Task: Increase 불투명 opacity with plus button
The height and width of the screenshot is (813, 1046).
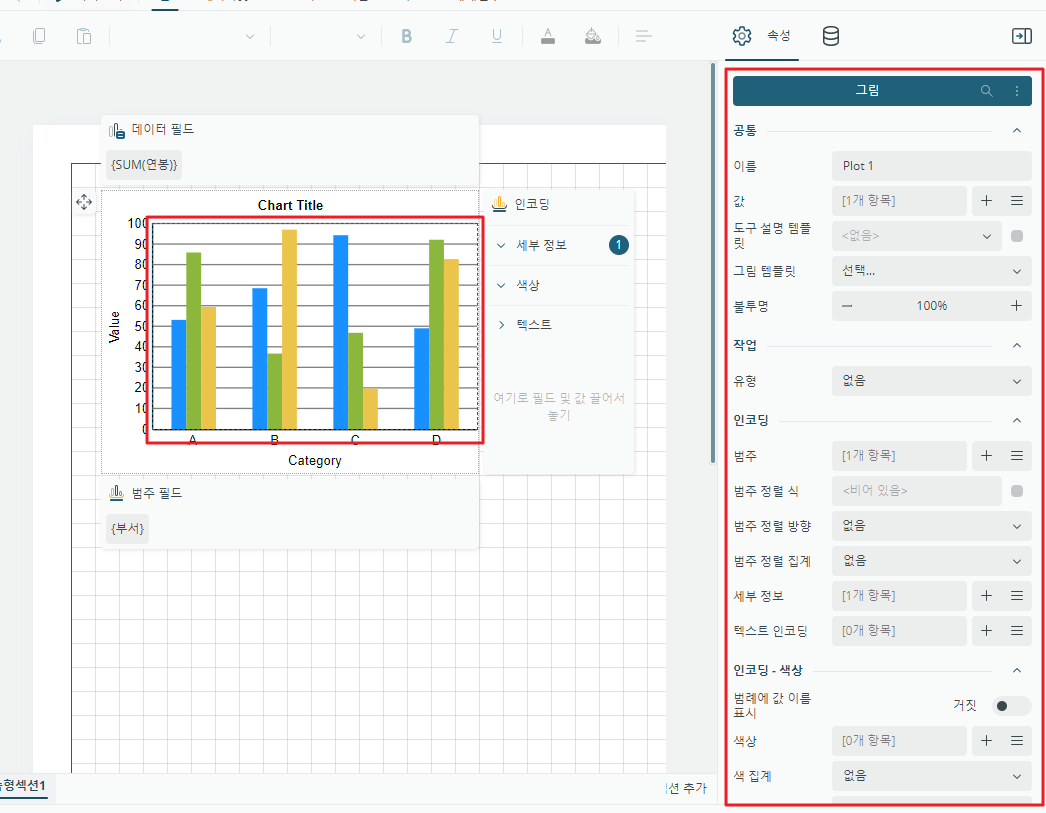Action: tap(1016, 306)
